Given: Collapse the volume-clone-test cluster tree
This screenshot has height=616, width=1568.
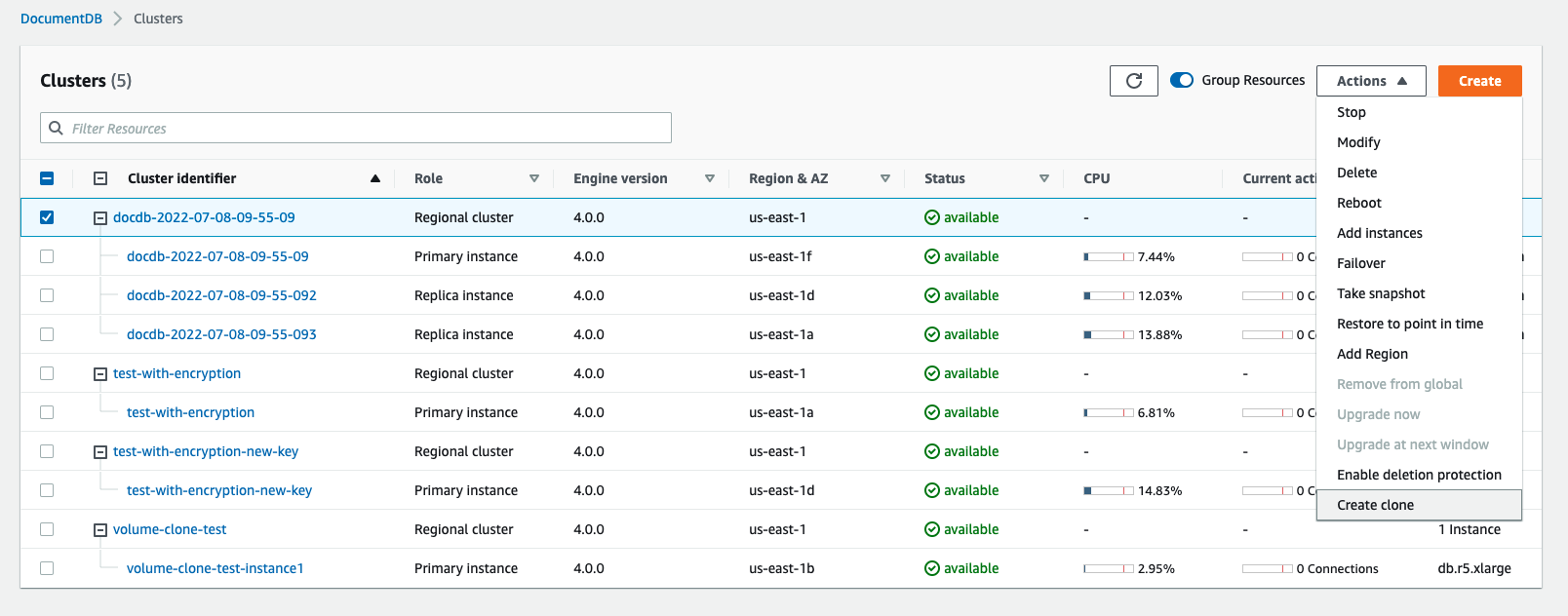Looking at the screenshot, I should pyautogui.click(x=100, y=530).
